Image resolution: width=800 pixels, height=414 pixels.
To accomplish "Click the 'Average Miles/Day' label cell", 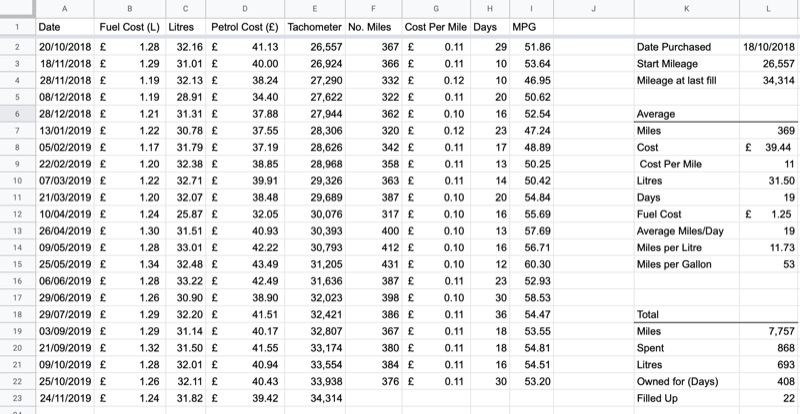I will click(687, 231).
